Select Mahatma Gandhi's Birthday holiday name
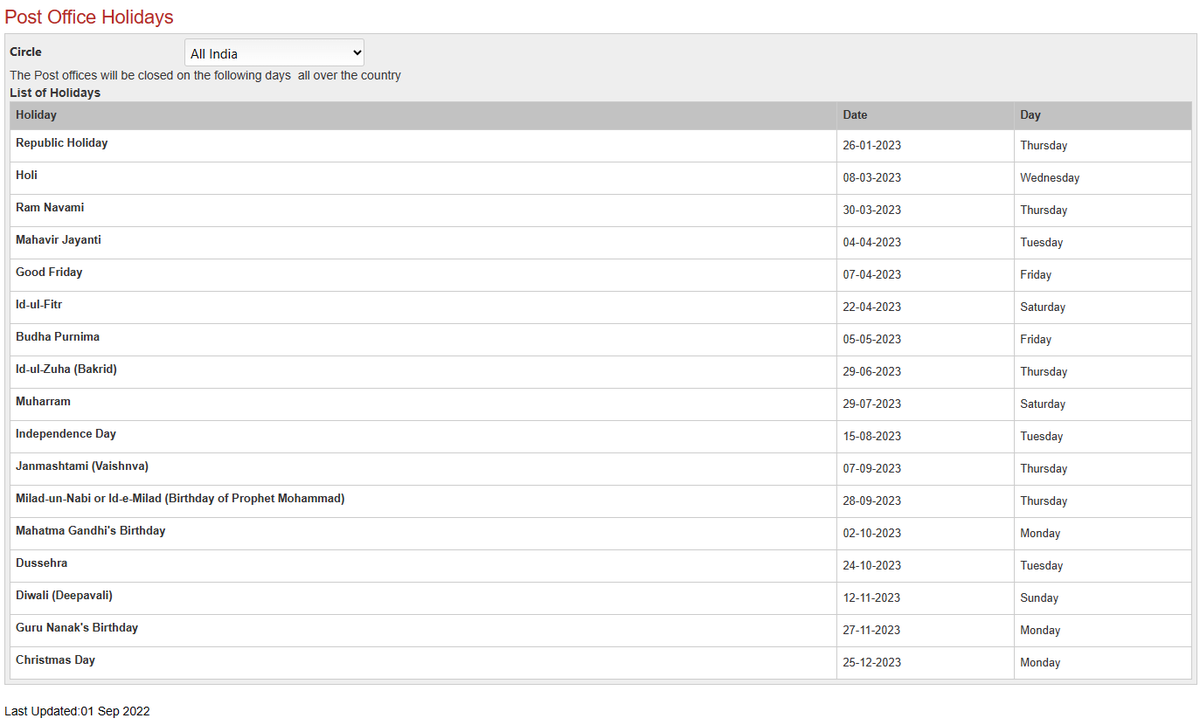The height and width of the screenshot is (725, 1200). pos(91,531)
